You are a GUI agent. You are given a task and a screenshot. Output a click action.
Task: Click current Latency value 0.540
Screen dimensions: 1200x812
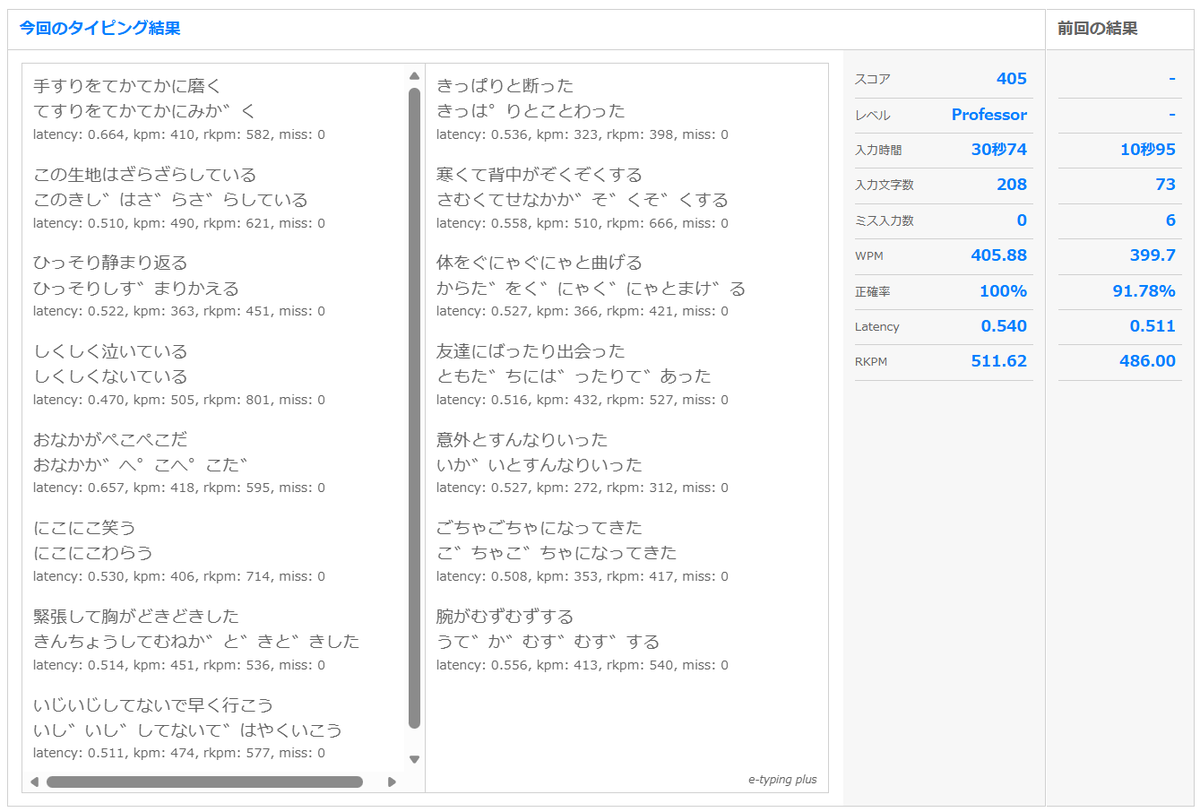(x=1004, y=326)
